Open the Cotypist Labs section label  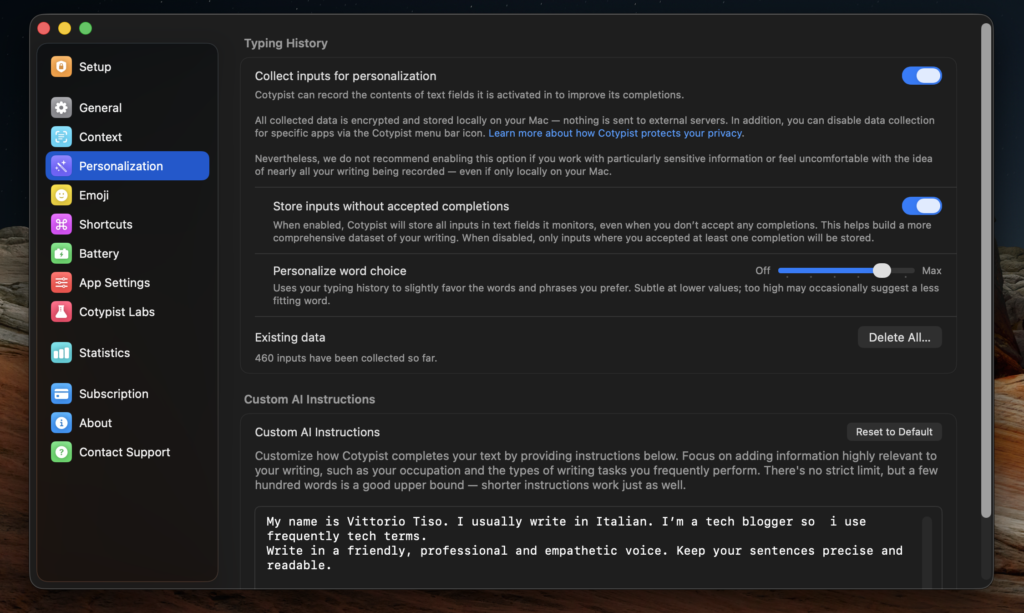(117, 312)
